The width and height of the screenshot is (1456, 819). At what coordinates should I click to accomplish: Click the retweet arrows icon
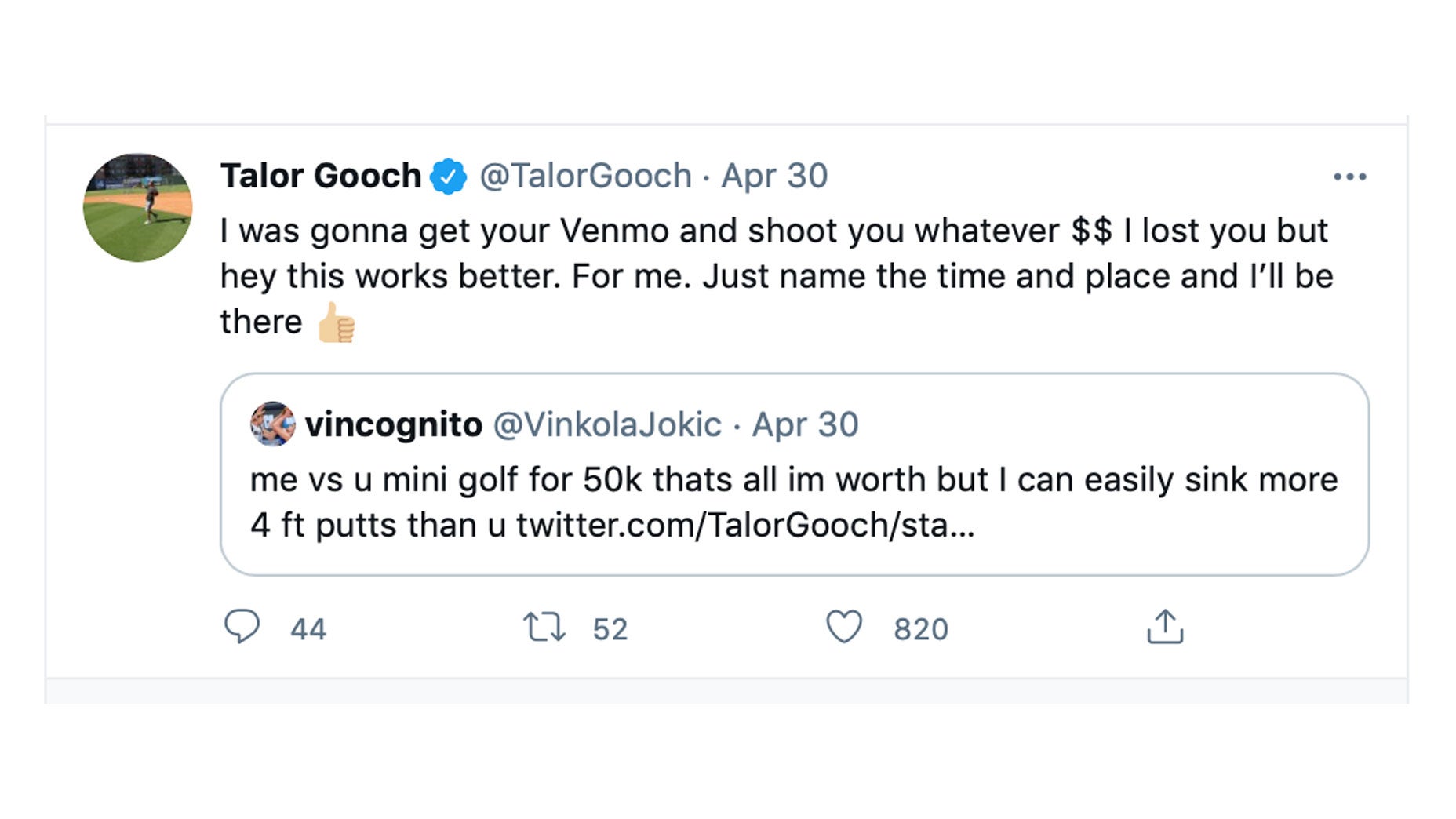544,628
